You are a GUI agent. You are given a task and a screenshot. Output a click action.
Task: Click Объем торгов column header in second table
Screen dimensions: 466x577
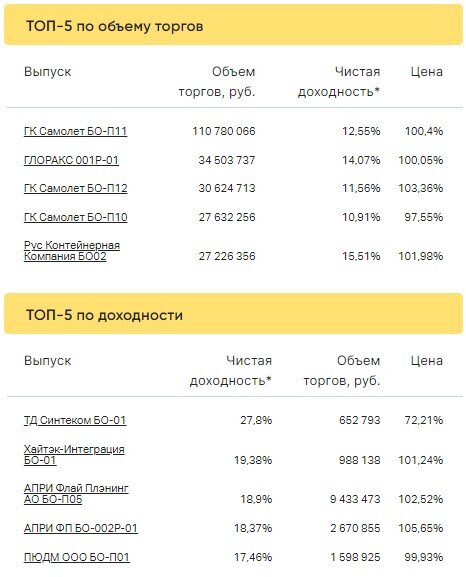342,370
